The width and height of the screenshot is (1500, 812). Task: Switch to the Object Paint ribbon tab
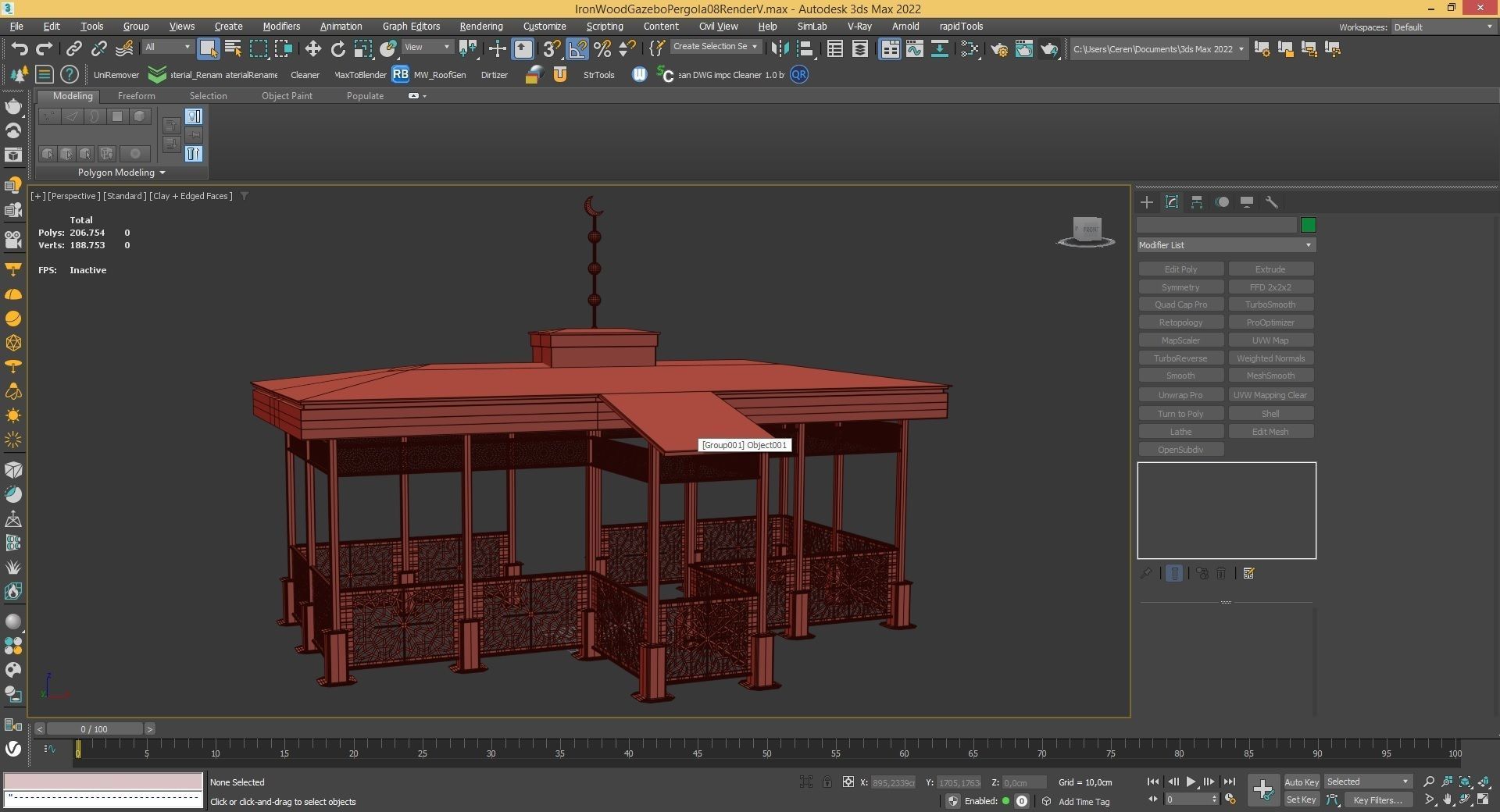coord(287,96)
